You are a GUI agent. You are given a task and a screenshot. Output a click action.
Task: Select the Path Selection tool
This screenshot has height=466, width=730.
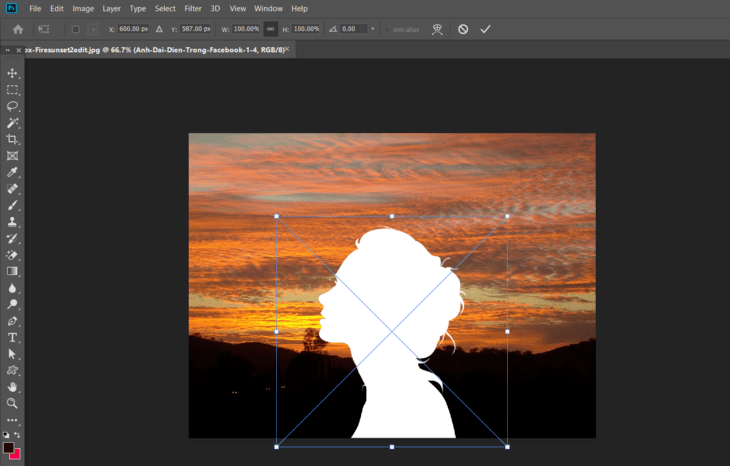click(x=12, y=354)
